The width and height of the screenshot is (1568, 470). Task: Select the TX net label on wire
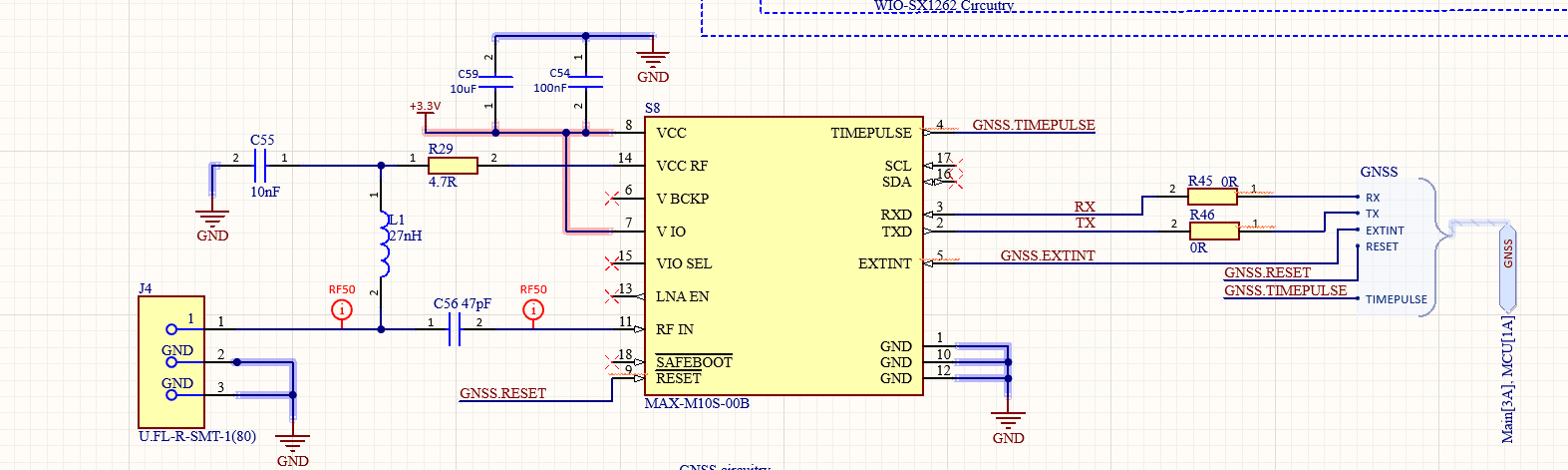1085,223
